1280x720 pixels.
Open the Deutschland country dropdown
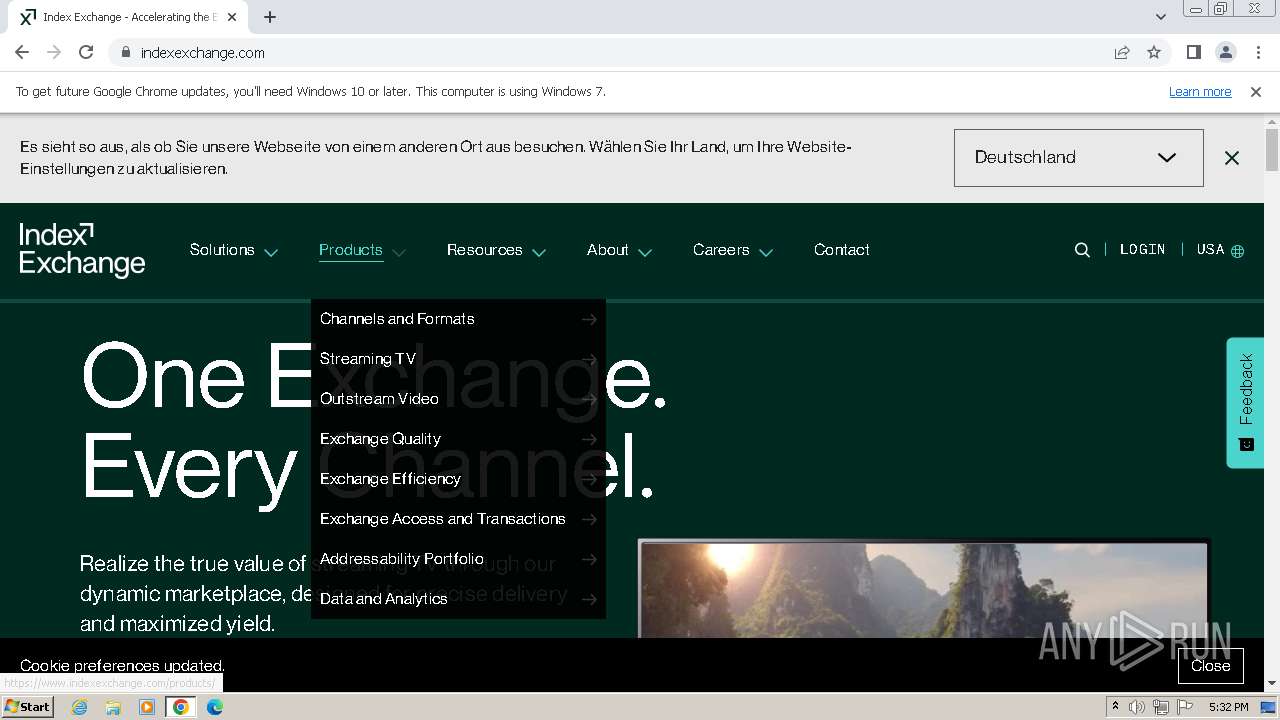(1078, 157)
